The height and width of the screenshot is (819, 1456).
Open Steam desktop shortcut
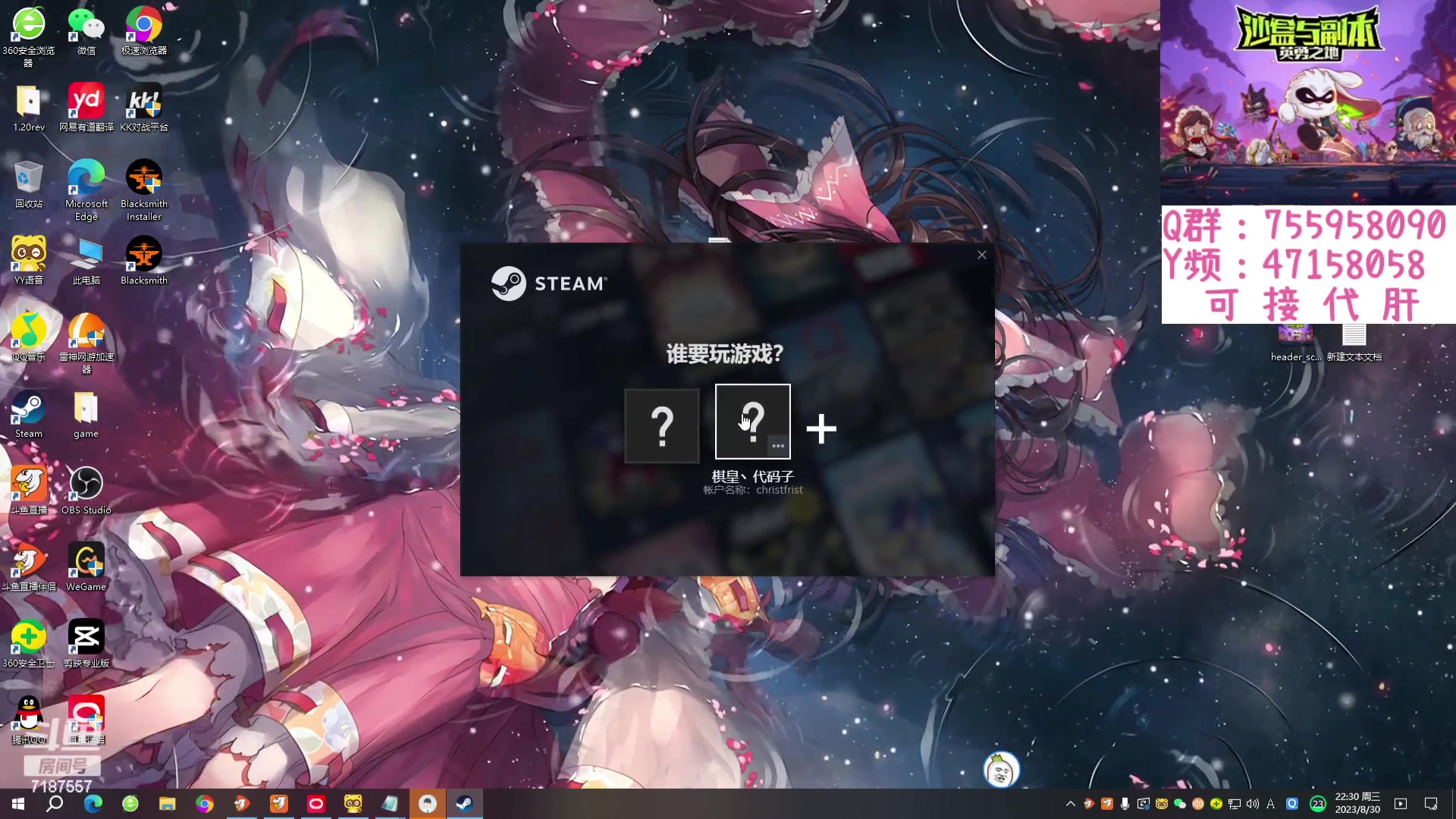click(29, 415)
